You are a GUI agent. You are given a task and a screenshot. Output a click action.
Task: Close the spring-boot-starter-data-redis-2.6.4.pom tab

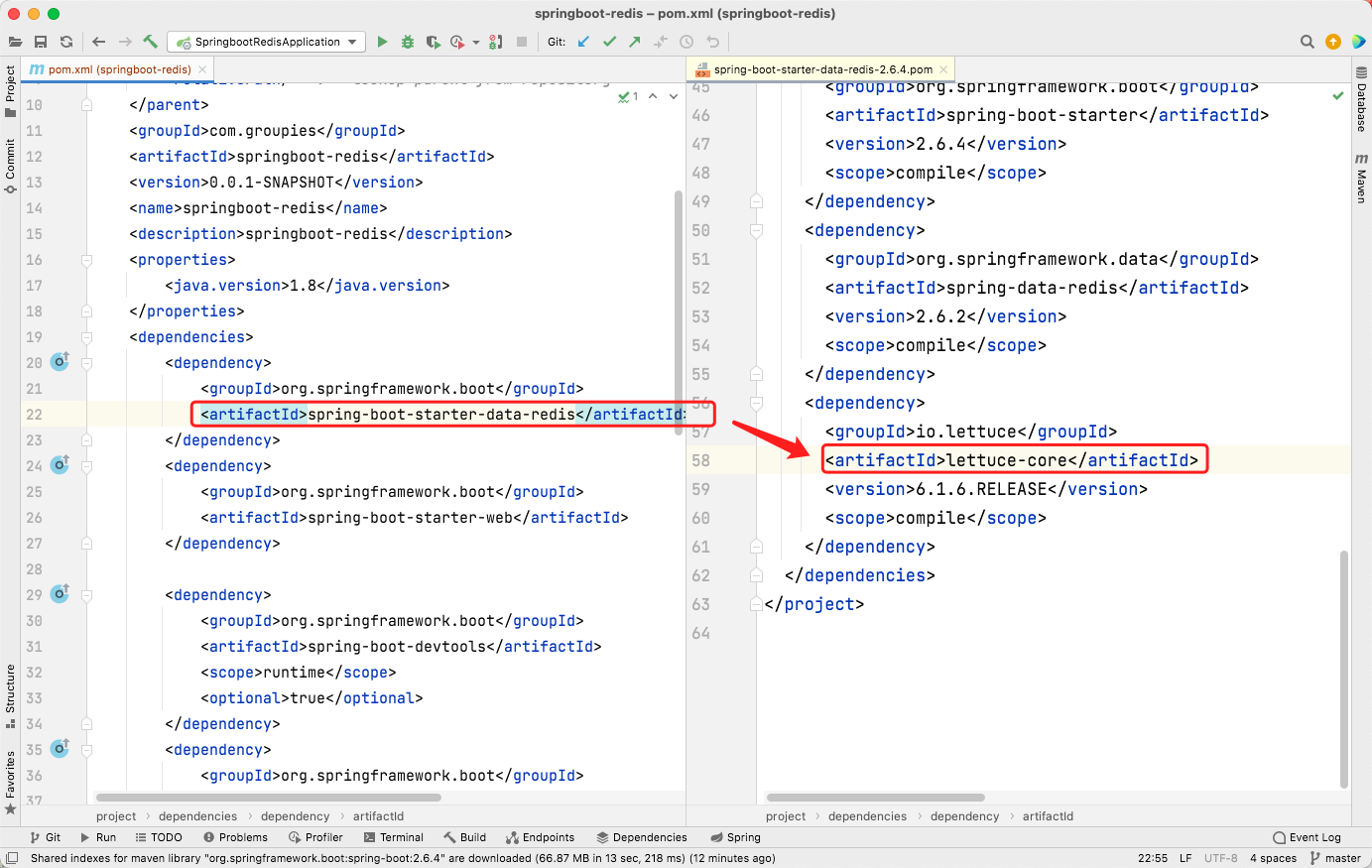[x=943, y=69]
